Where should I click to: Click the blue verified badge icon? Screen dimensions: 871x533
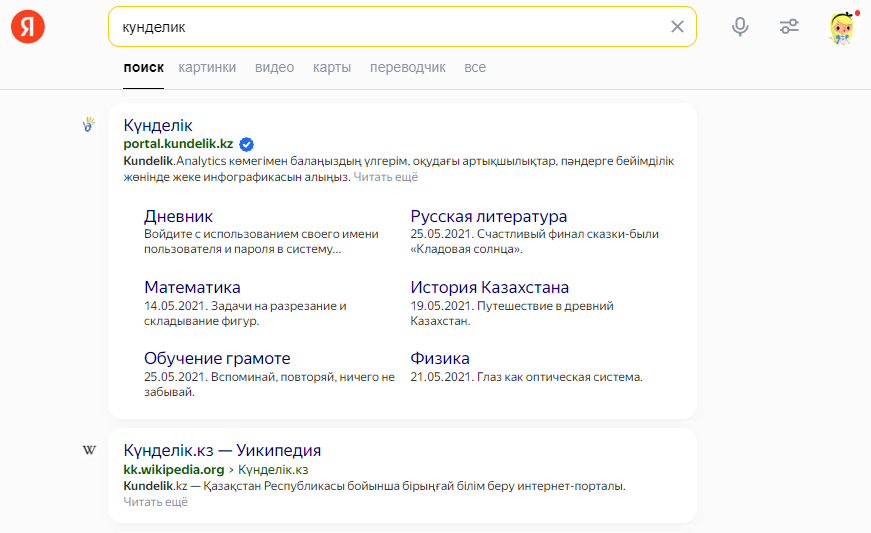coord(246,144)
